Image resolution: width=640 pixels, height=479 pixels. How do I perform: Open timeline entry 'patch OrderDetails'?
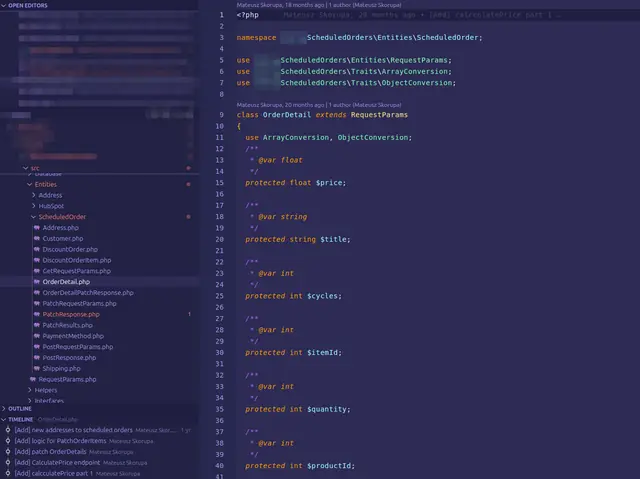[x=51, y=452]
